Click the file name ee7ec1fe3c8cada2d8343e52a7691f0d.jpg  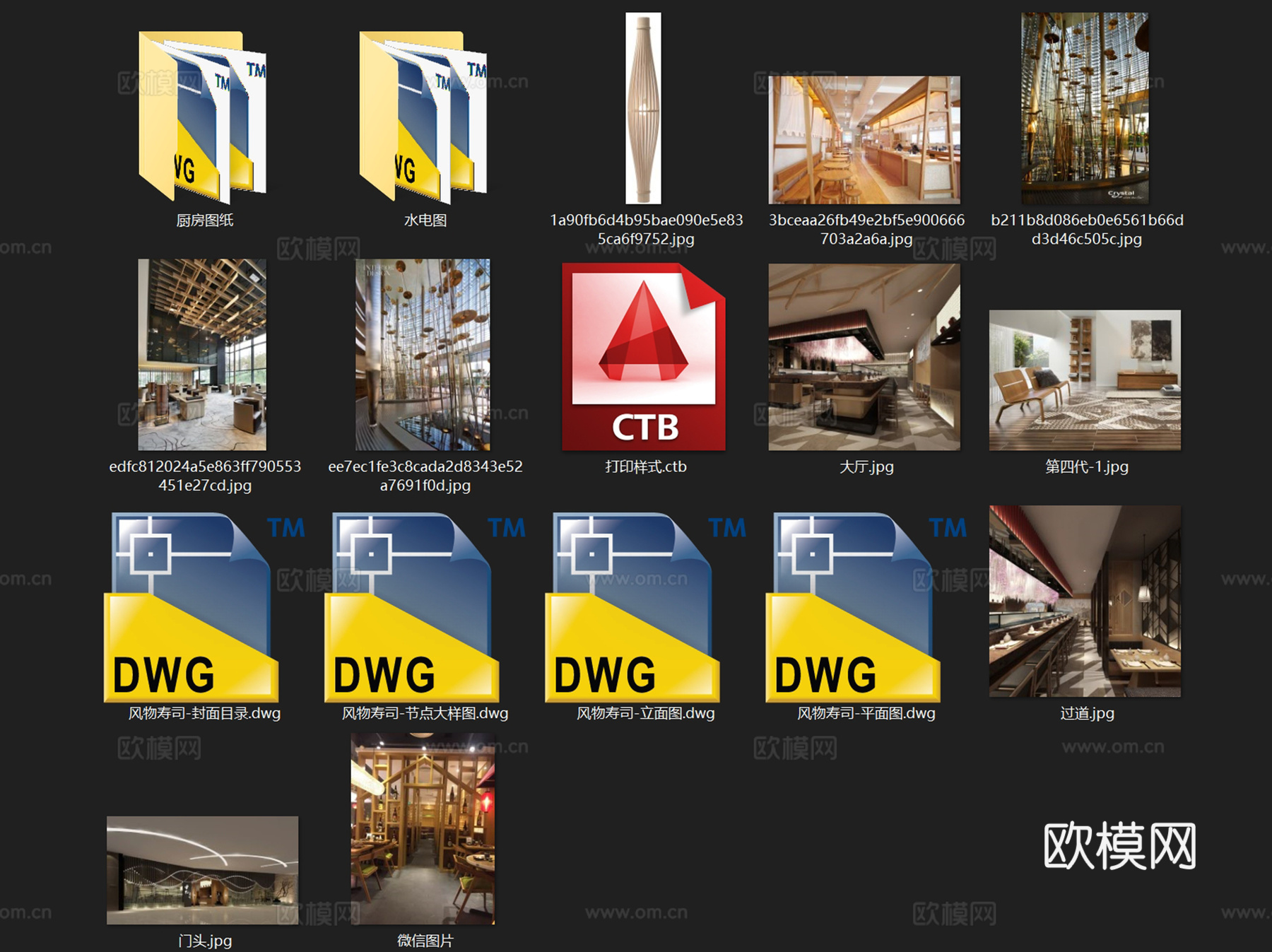[425, 476]
